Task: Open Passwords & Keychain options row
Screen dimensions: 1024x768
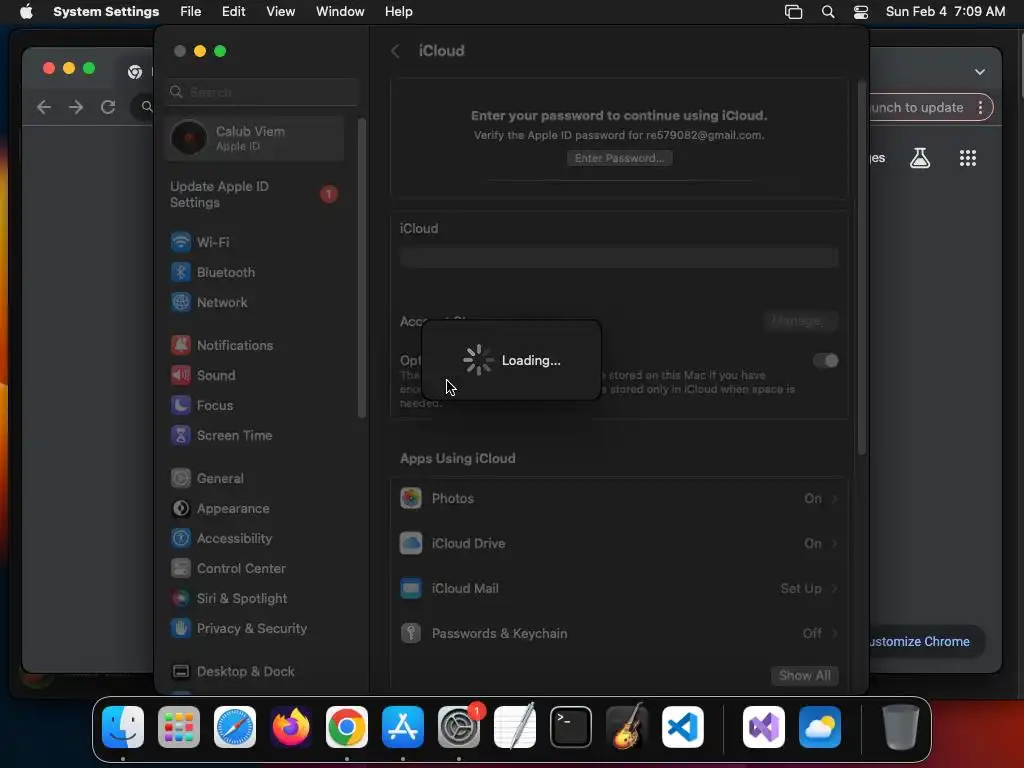Action: click(x=618, y=633)
